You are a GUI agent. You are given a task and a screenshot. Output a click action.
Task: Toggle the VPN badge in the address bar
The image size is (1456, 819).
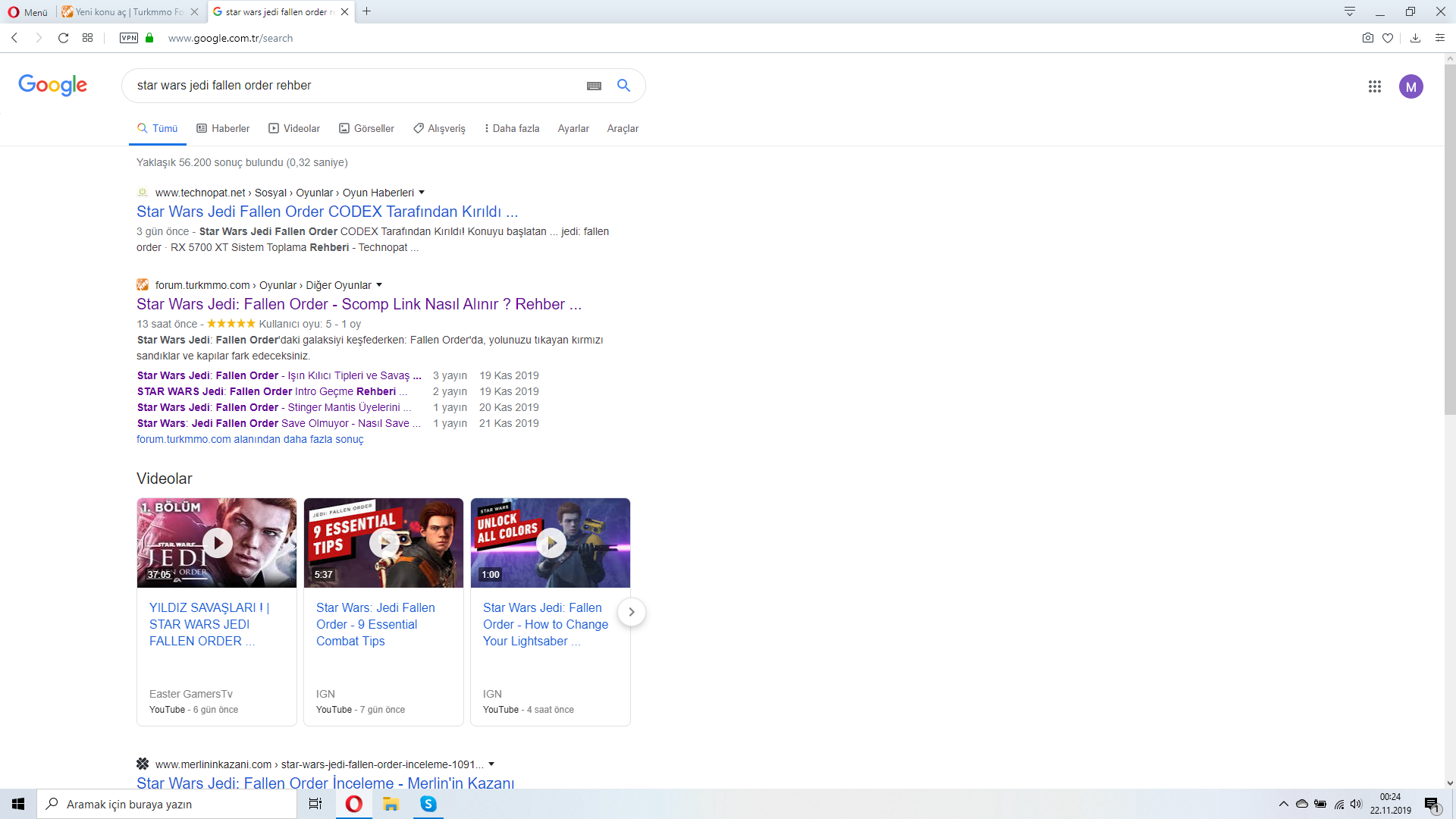click(129, 38)
